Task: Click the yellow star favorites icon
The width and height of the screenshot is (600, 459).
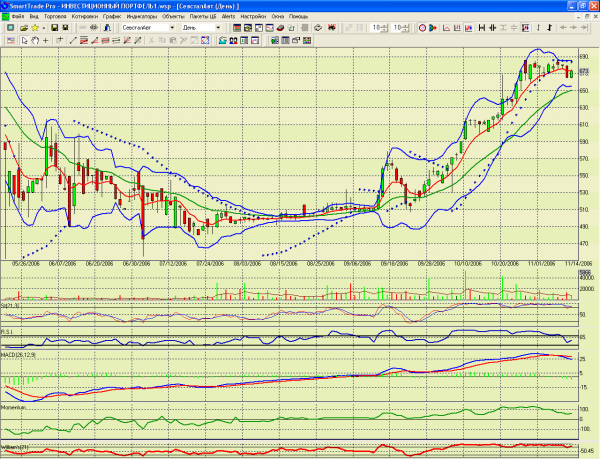Action: (x=35, y=28)
